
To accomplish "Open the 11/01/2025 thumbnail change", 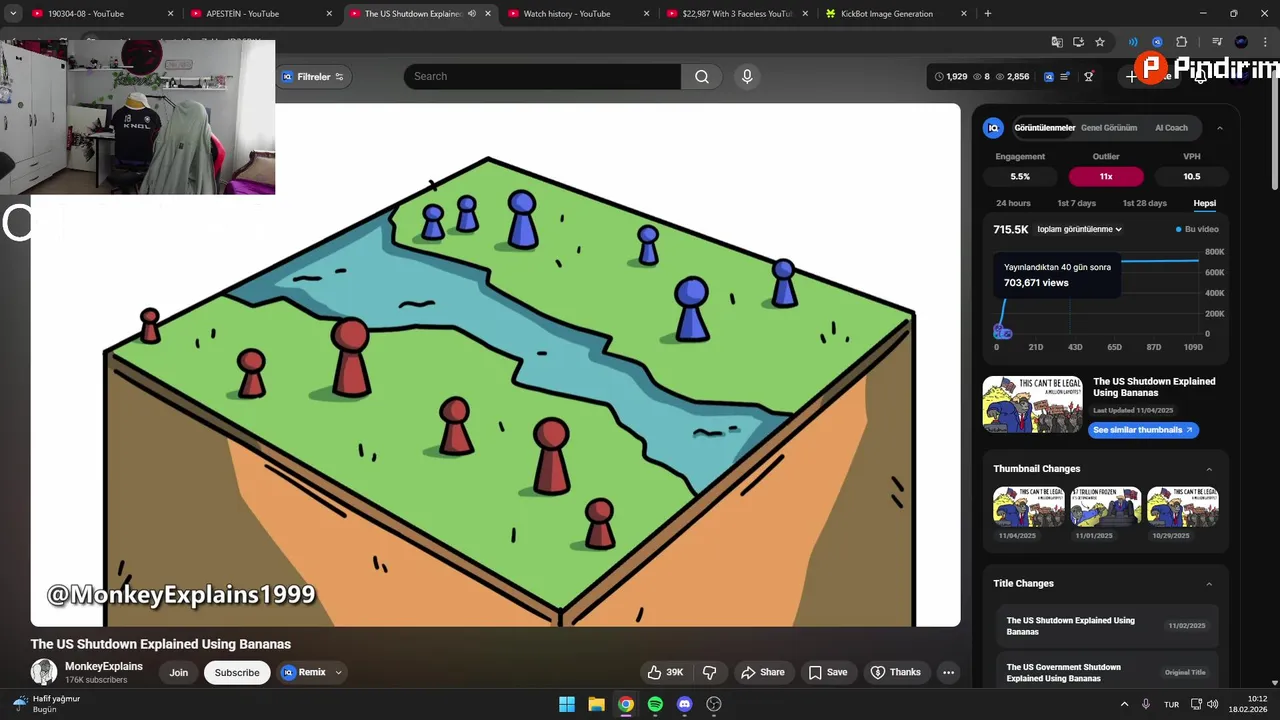I will (1105, 507).
